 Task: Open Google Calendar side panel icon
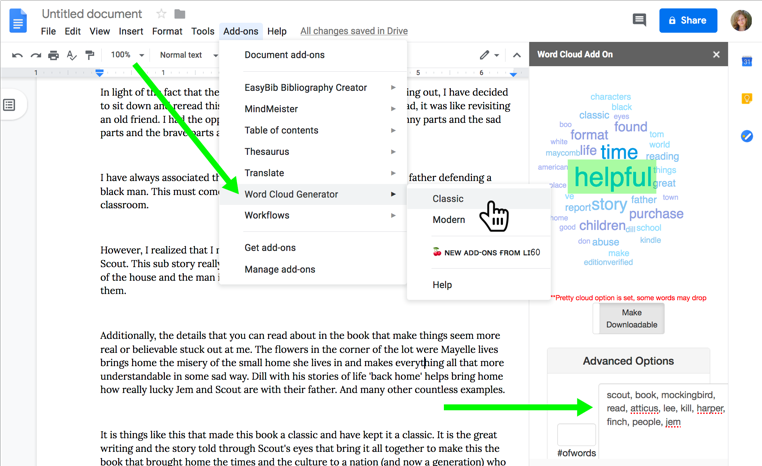[x=747, y=62]
